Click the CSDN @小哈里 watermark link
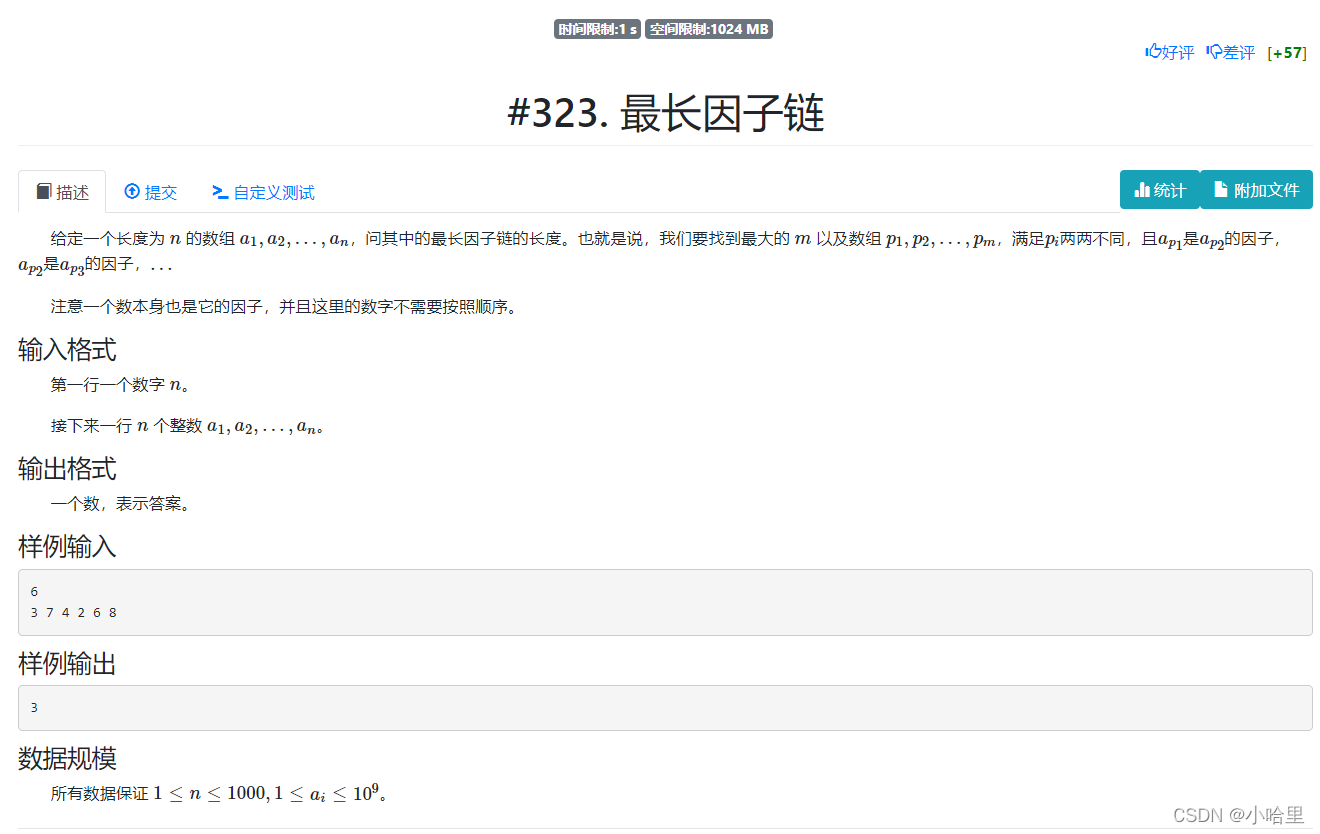 tap(1240, 813)
